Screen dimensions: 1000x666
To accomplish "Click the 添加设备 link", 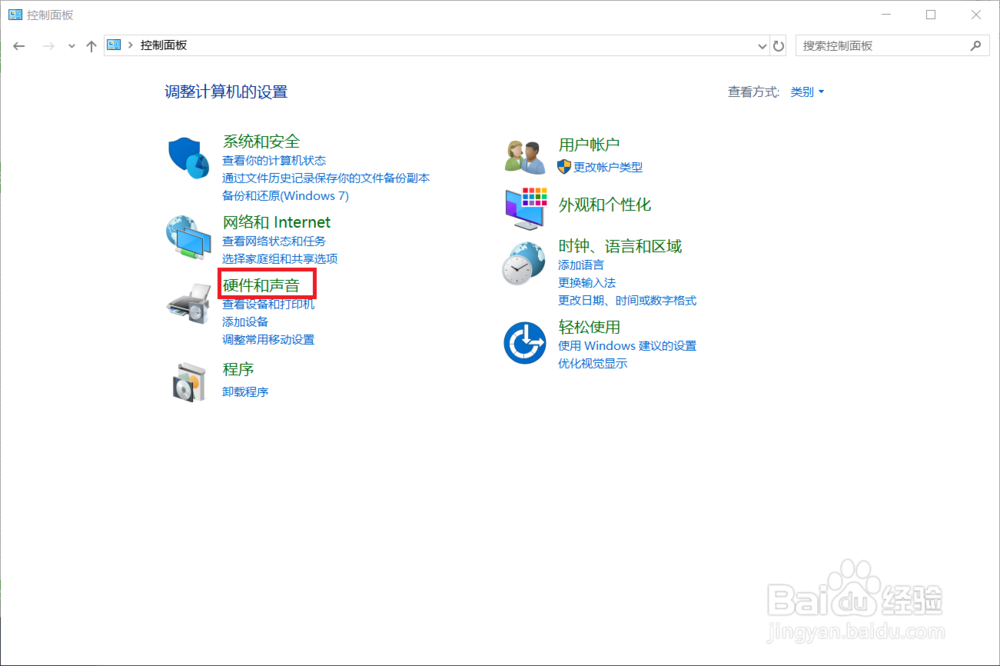I will tap(245, 322).
